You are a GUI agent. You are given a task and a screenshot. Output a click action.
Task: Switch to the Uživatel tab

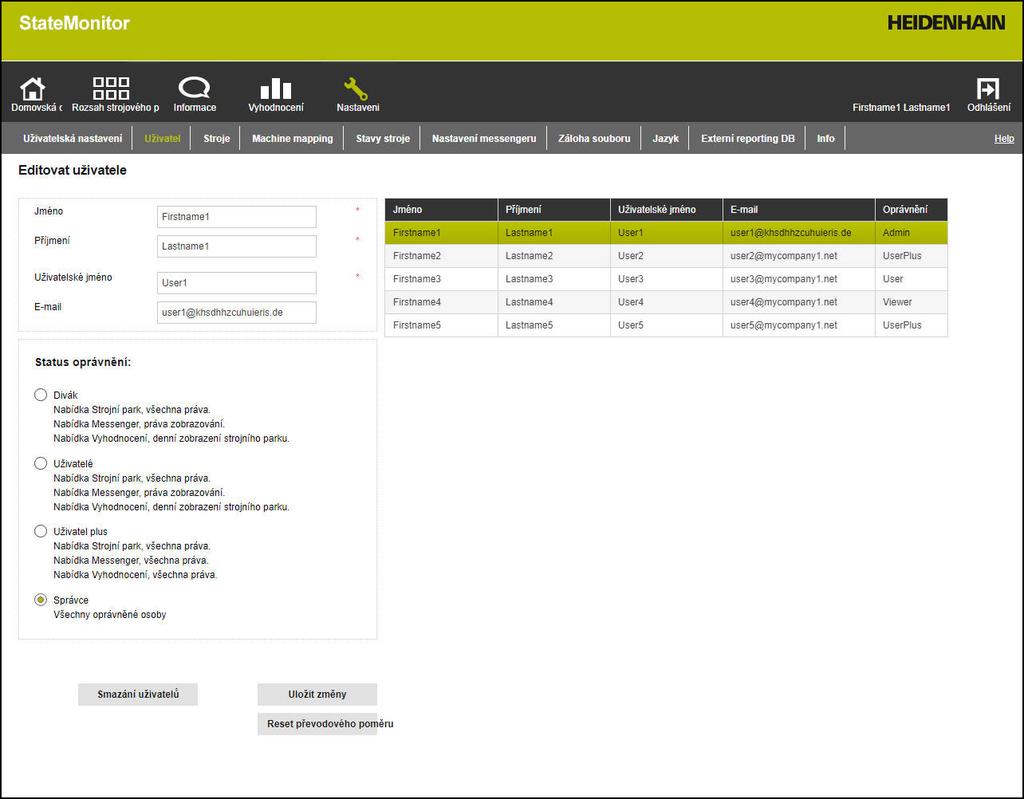[162, 139]
